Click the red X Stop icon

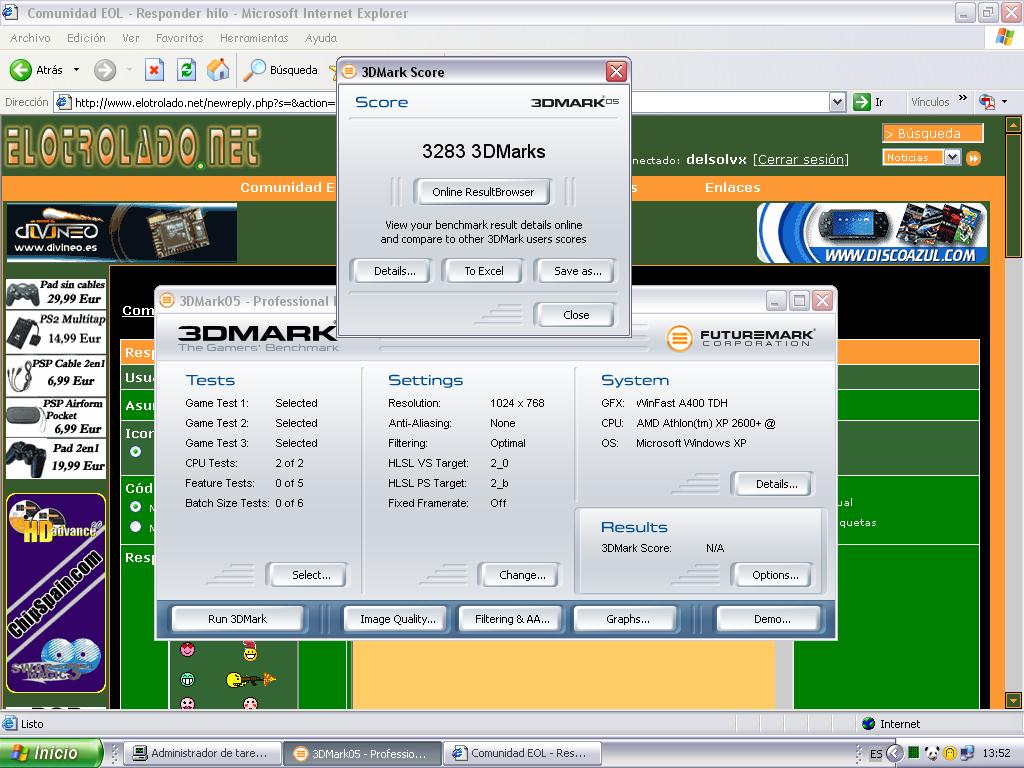tap(154, 70)
